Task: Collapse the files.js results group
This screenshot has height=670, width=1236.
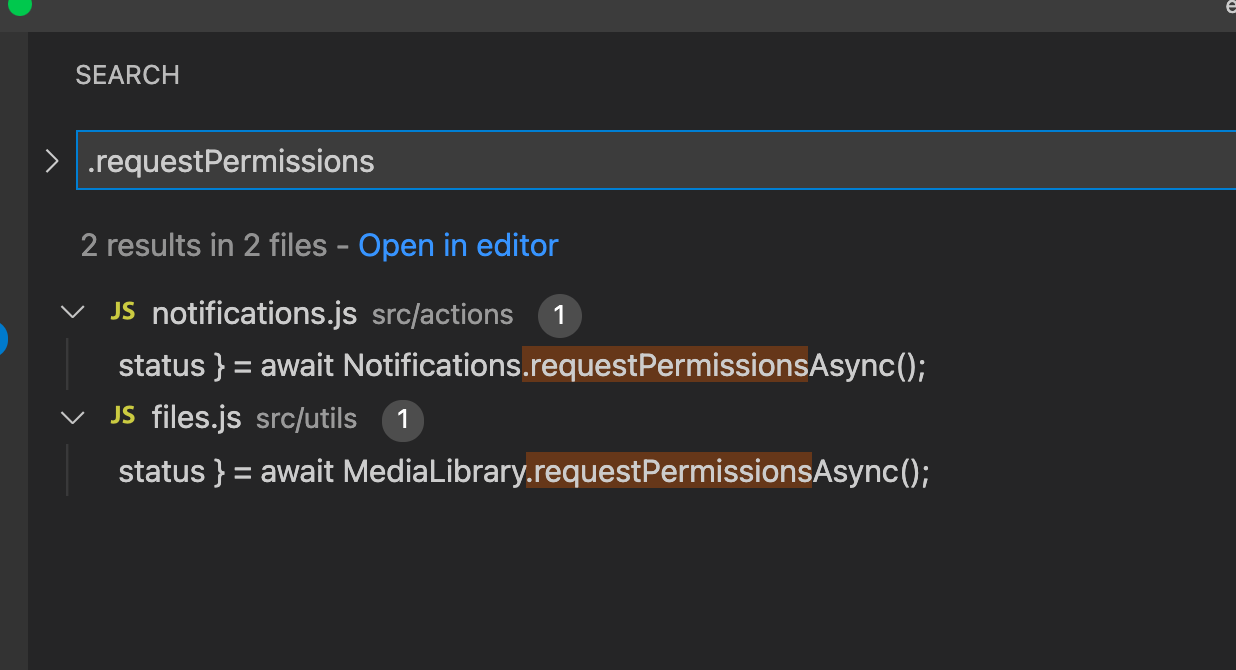Action: click(x=72, y=417)
